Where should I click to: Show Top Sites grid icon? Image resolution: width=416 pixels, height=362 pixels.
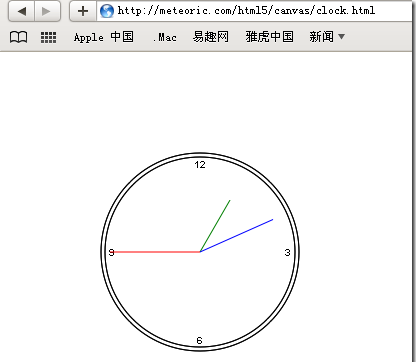click(49, 37)
